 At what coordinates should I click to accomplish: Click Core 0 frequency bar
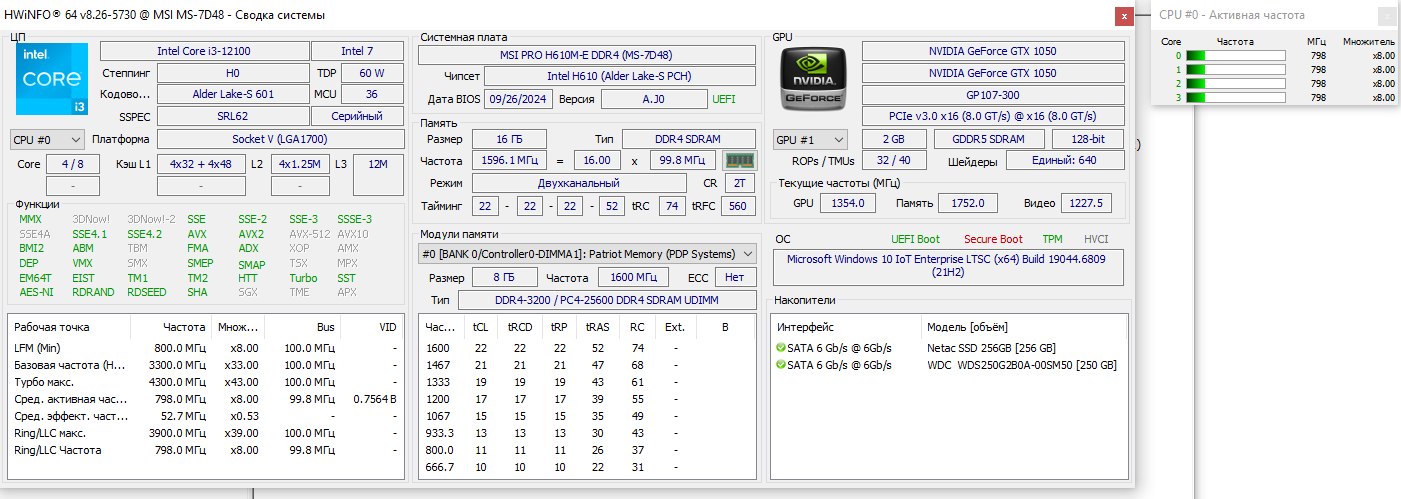(1235, 56)
